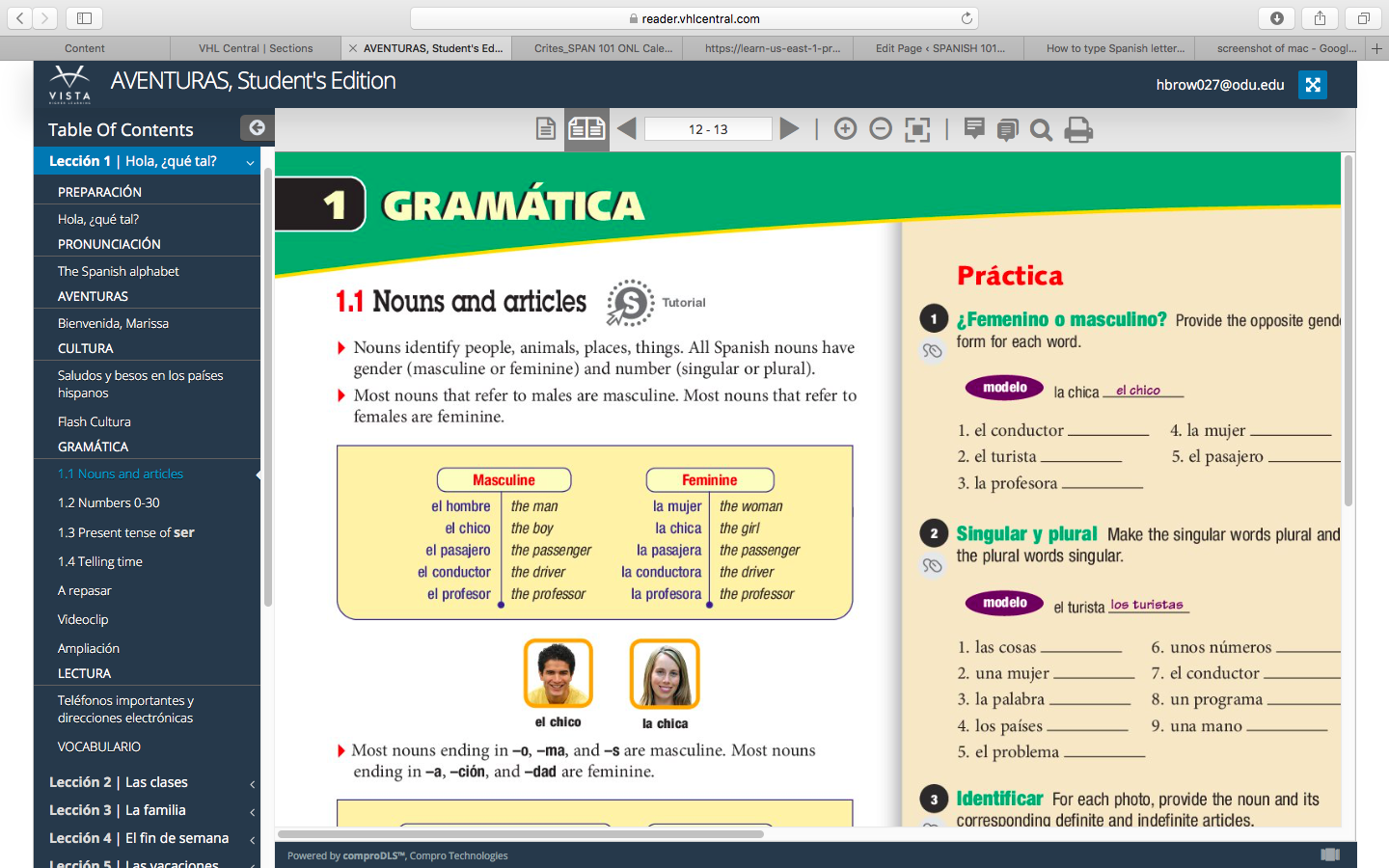The height and width of the screenshot is (868, 1389).
Task: Click the Vista Higher Learning logo
Action: [69, 84]
